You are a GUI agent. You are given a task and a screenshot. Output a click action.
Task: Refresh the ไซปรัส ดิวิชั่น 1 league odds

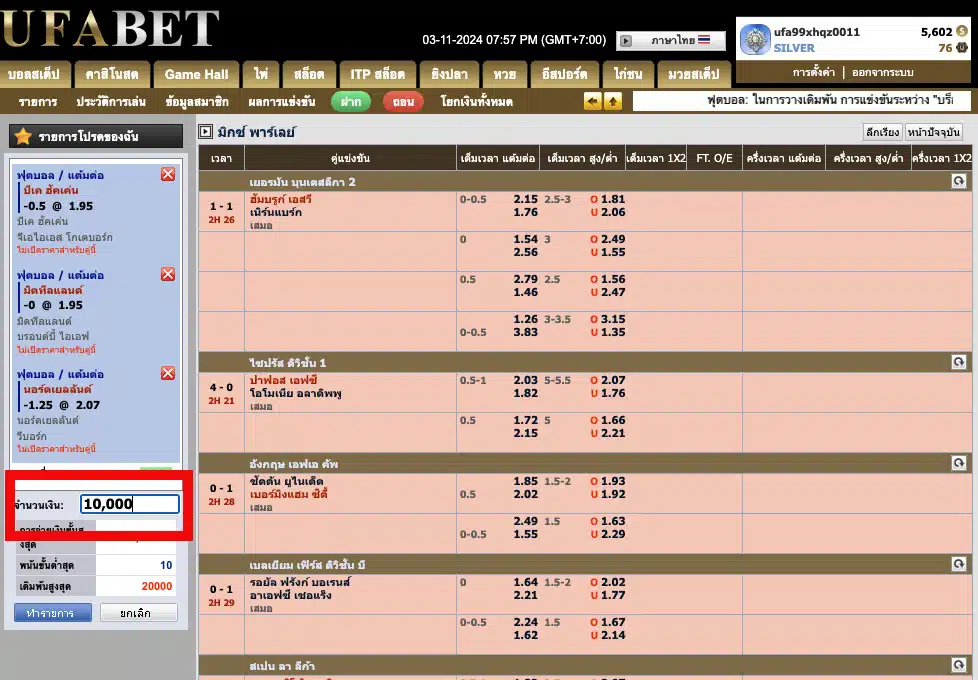pos(958,362)
